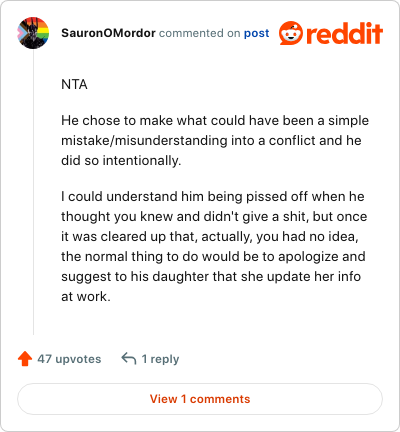
Task: Click the paragraph starting "He chose to make"
Action: pyautogui.click(x=215, y=140)
